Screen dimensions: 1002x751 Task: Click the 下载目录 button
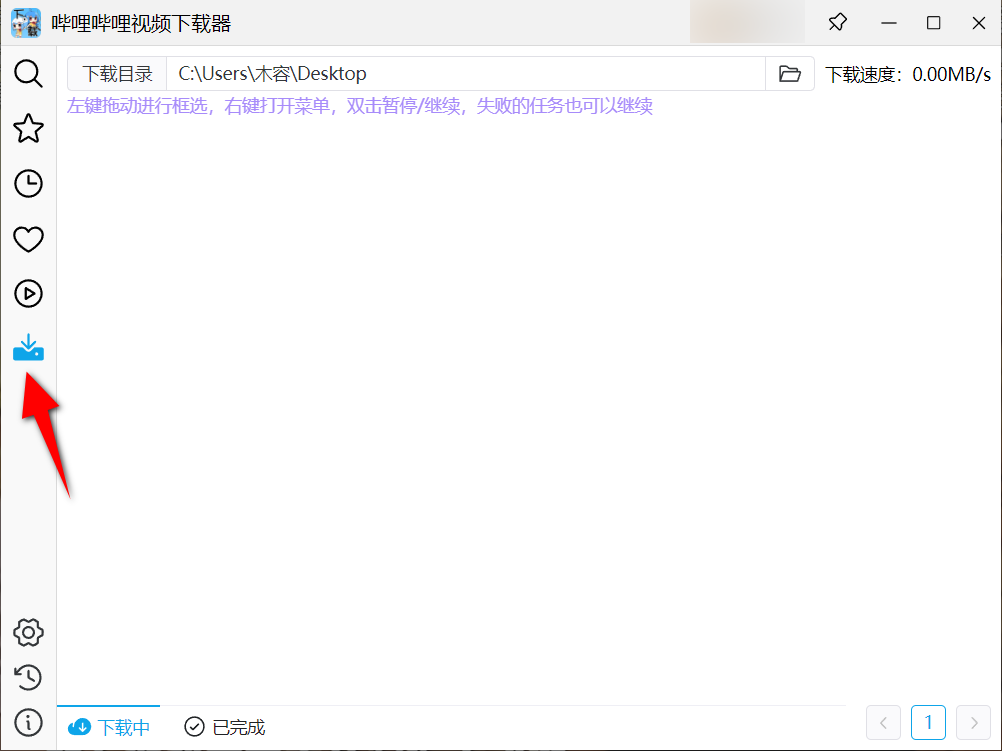pyautogui.click(x=117, y=74)
